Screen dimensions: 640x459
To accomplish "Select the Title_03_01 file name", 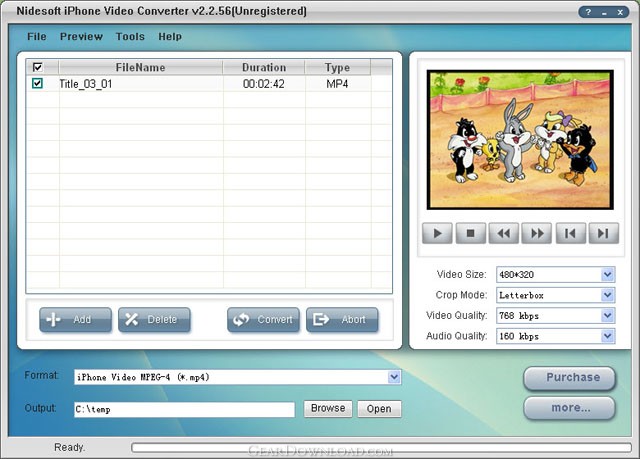I will [x=86, y=84].
